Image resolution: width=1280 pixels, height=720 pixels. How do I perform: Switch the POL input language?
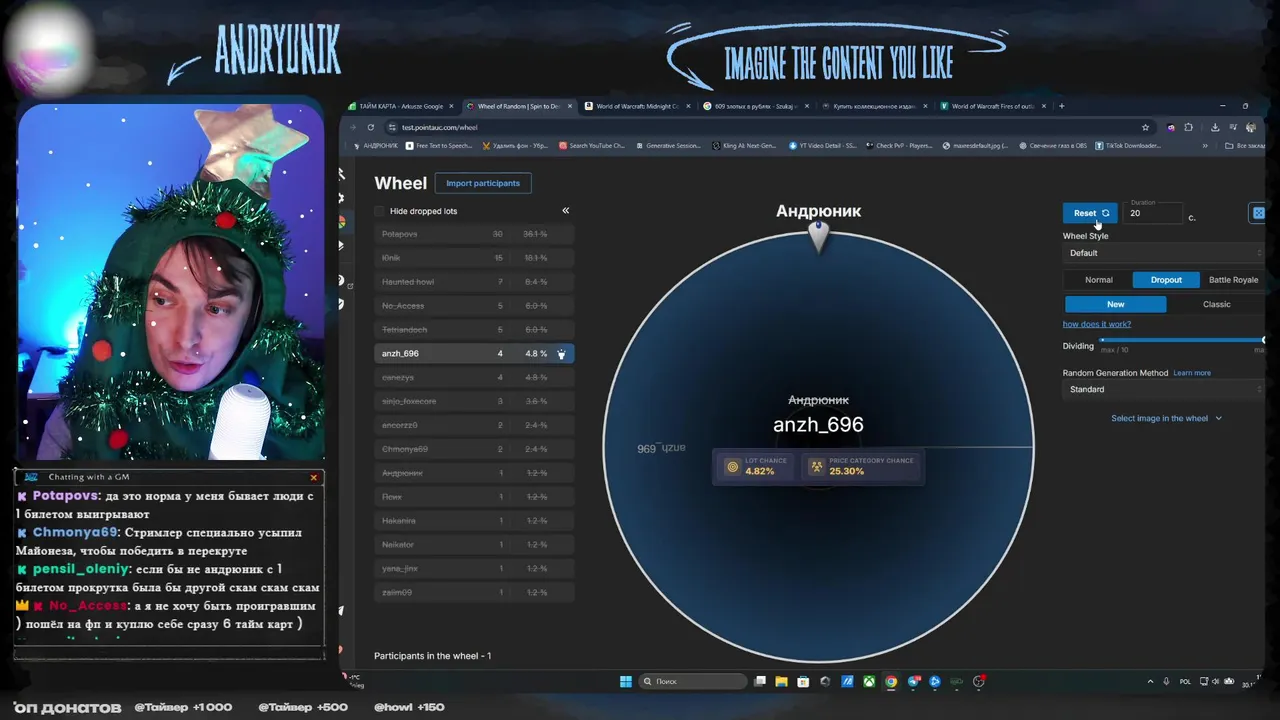pyautogui.click(x=1185, y=682)
